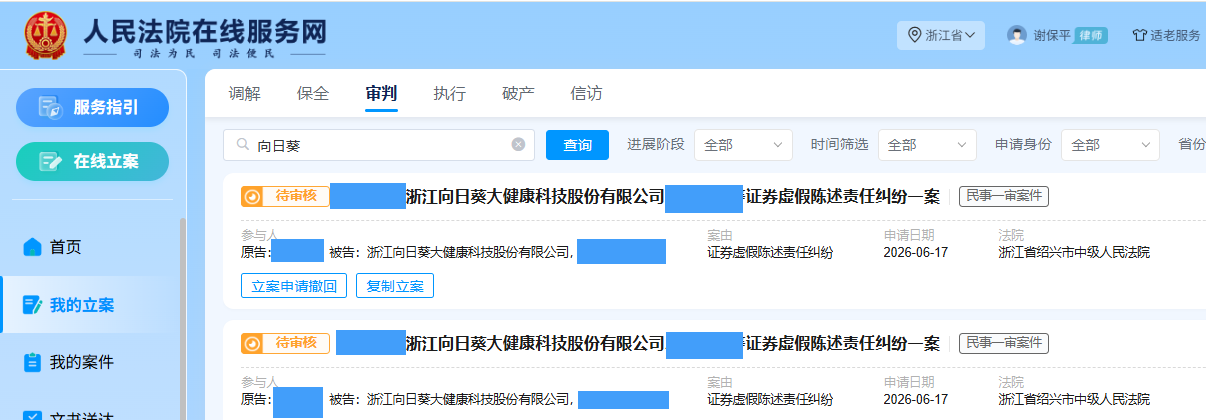Switch to the 保全 tab
The image size is (1206, 420).
[x=313, y=94]
